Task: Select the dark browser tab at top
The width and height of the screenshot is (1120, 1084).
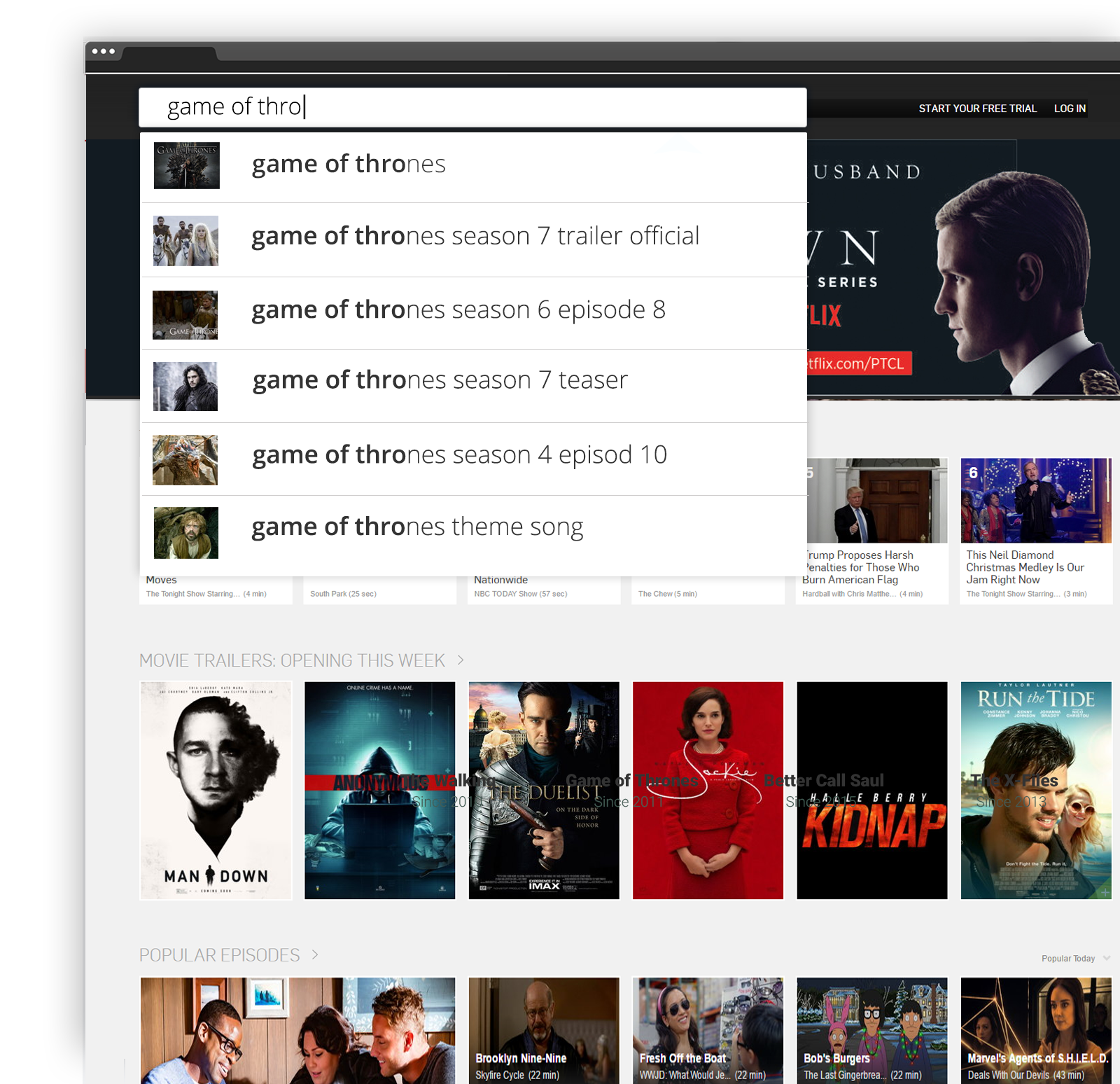Action: click(x=169, y=53)
